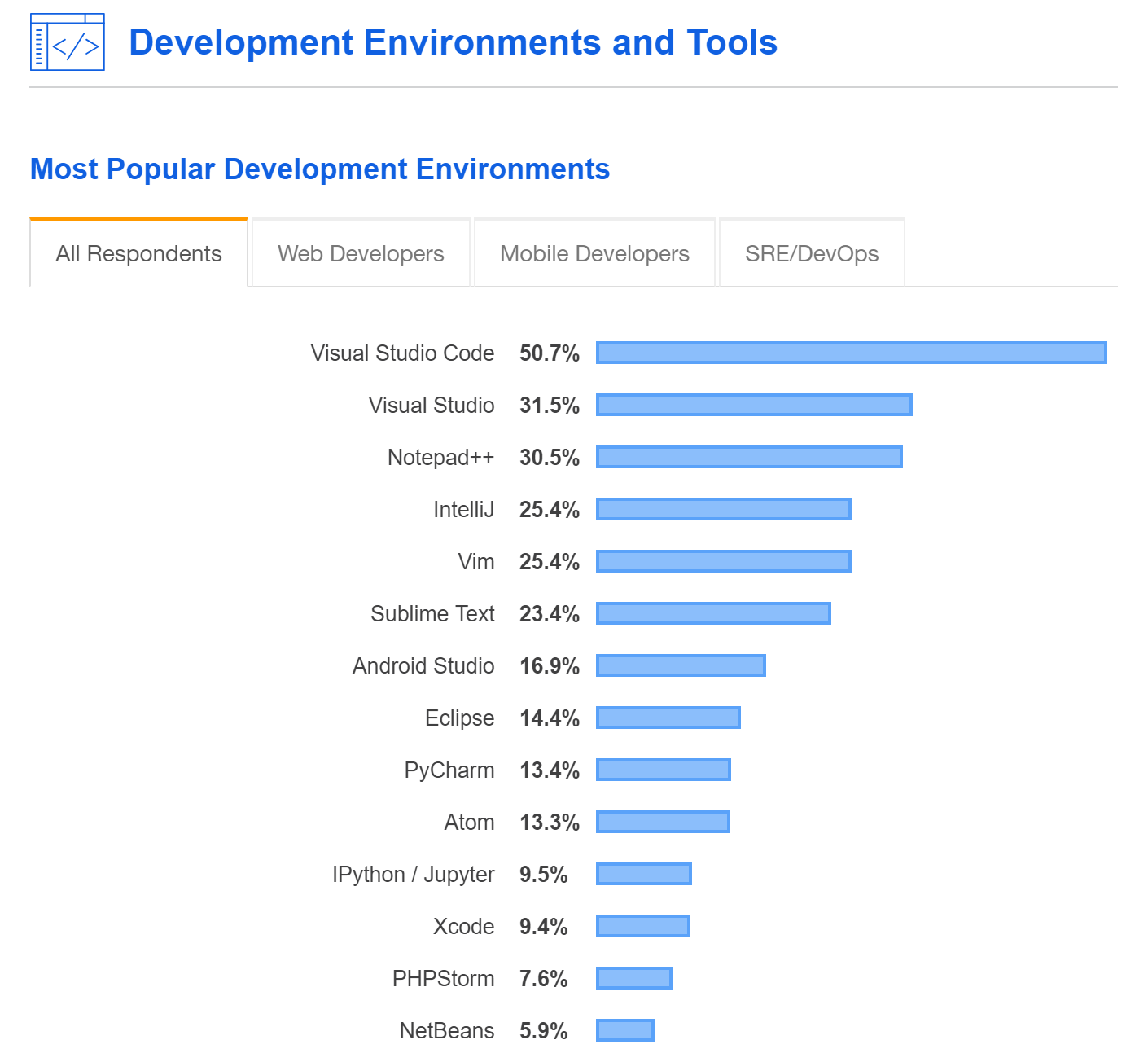Click the Atom bar
The height and width of the screenshot is (1062, 1148).
[663, 822]
